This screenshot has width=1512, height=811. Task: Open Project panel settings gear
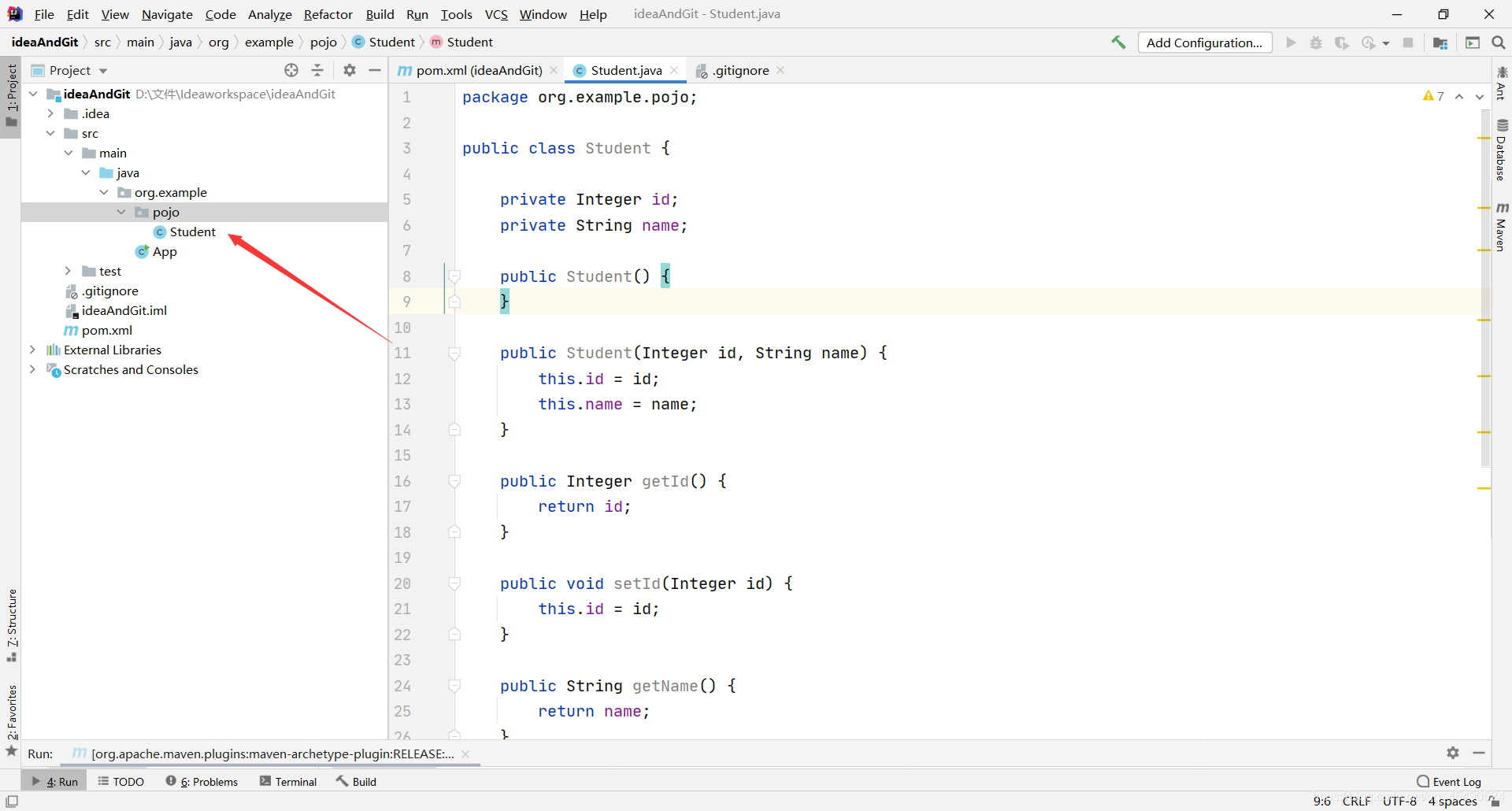point(350,70)
